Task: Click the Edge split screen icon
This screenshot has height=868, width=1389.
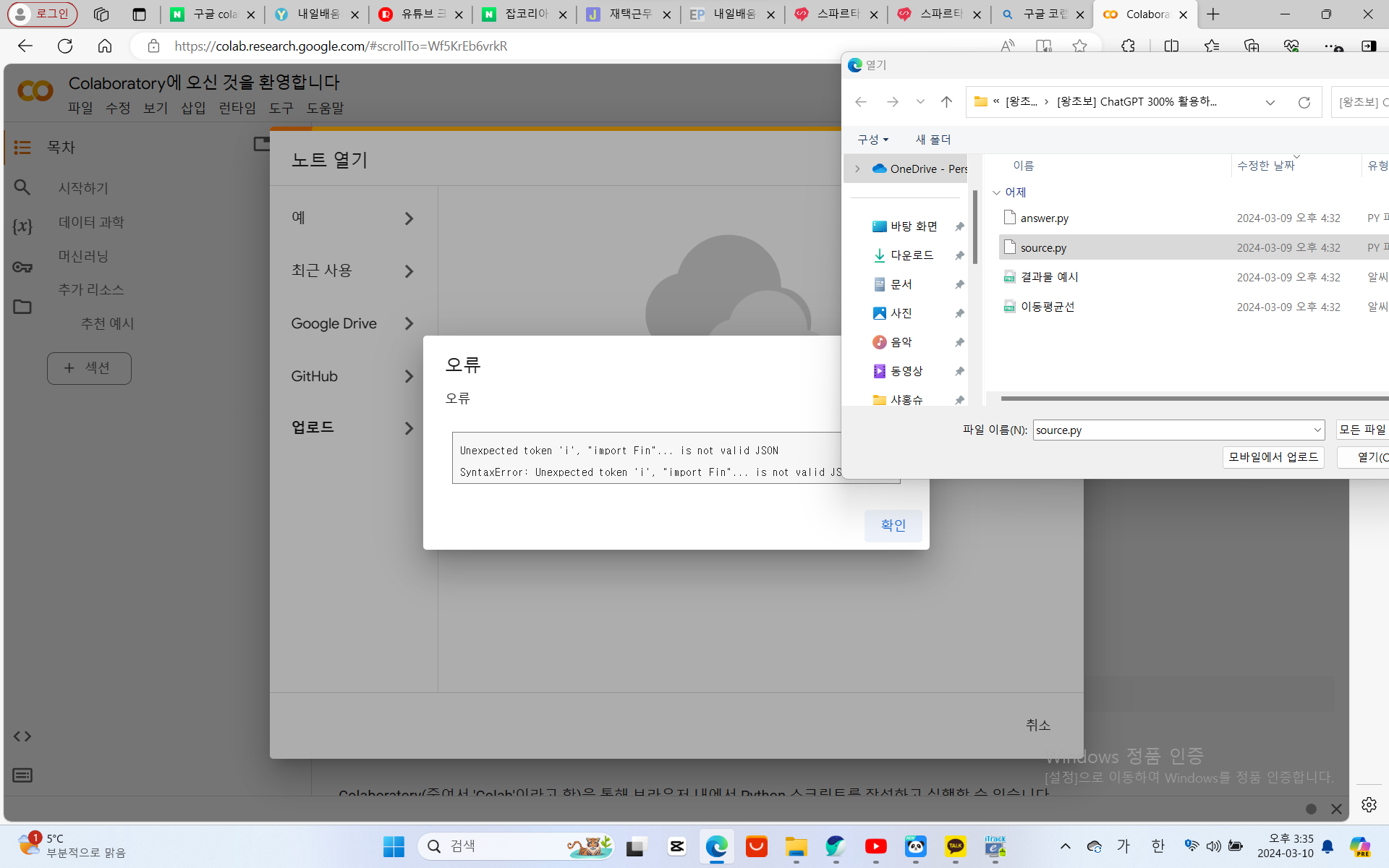Action: click(x=1171, y=46)
